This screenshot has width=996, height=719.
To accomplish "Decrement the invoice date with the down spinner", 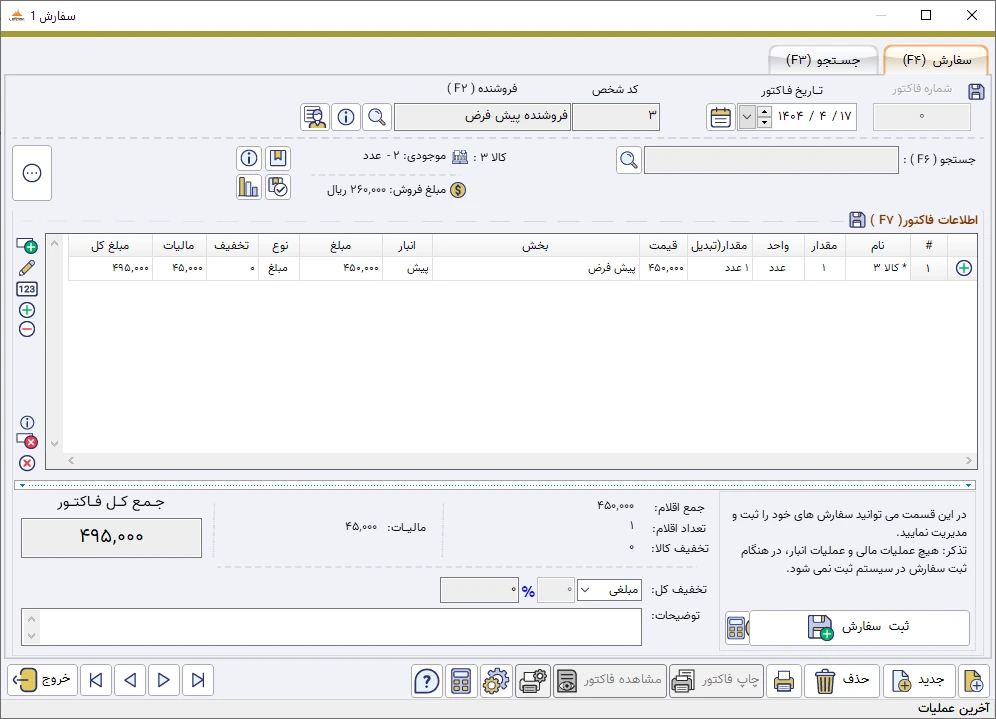I will click(765, 123).
